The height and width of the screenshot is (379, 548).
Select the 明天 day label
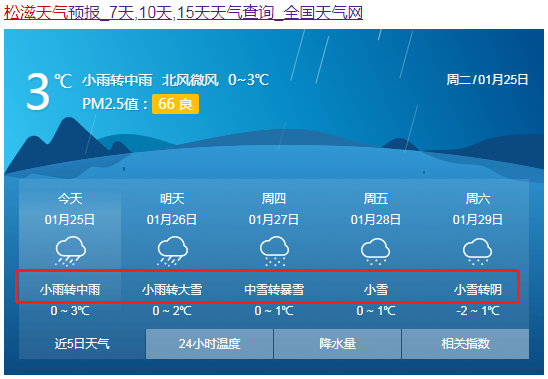click(x=172, y=199)
